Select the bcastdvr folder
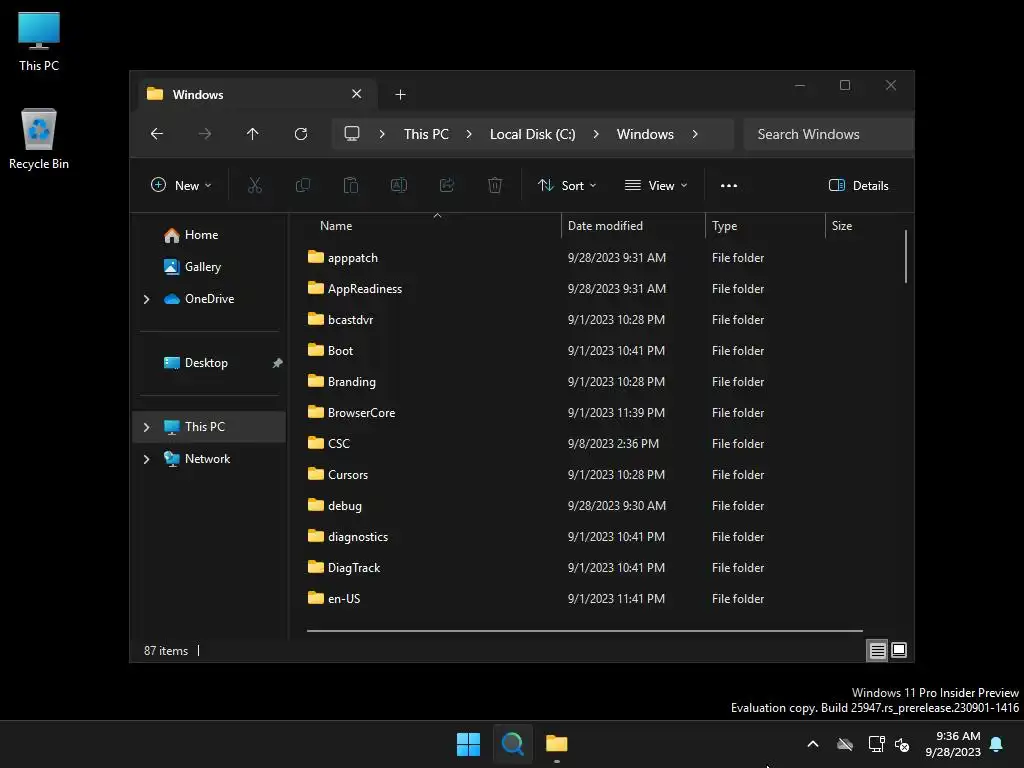The width and height of the screenshot is (1024, 768). point(350,320)
